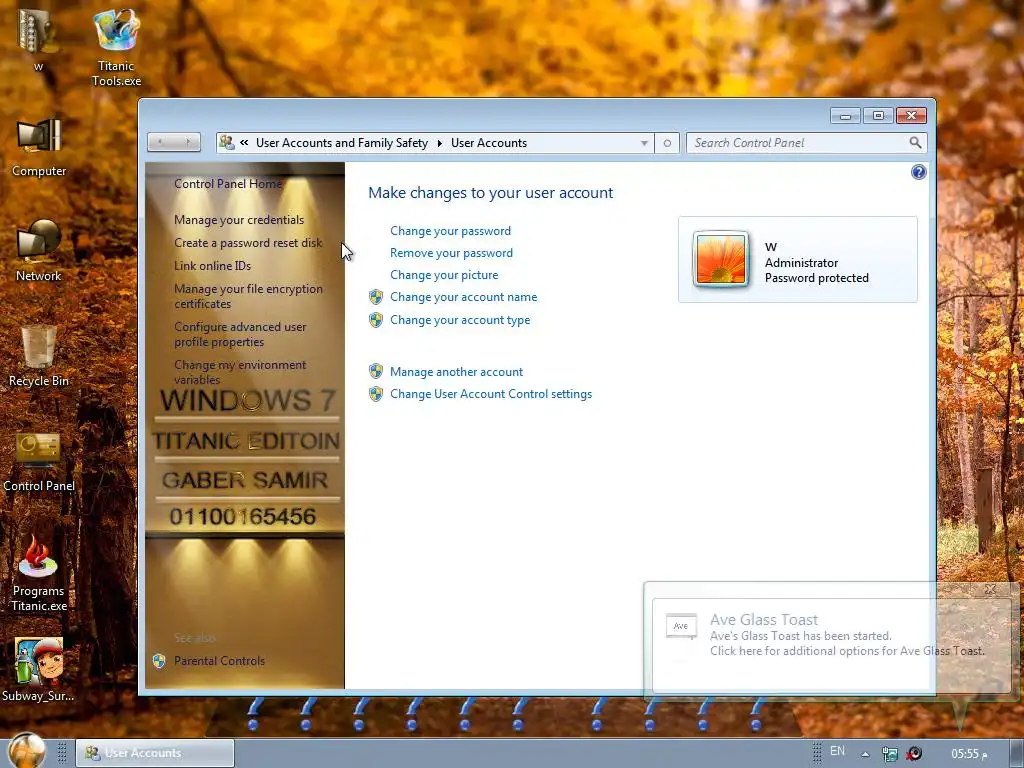Click the User Accounts address bar icon
Screen dimensions: 1024x768
click(227, 142)
